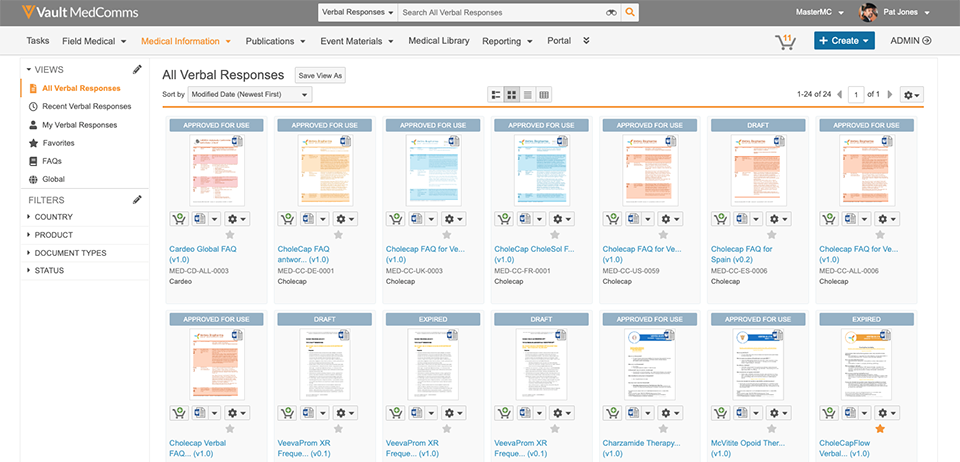
Task: Open the Cholecap FAQ for Spain link
Action: click(x=741, y=254)
